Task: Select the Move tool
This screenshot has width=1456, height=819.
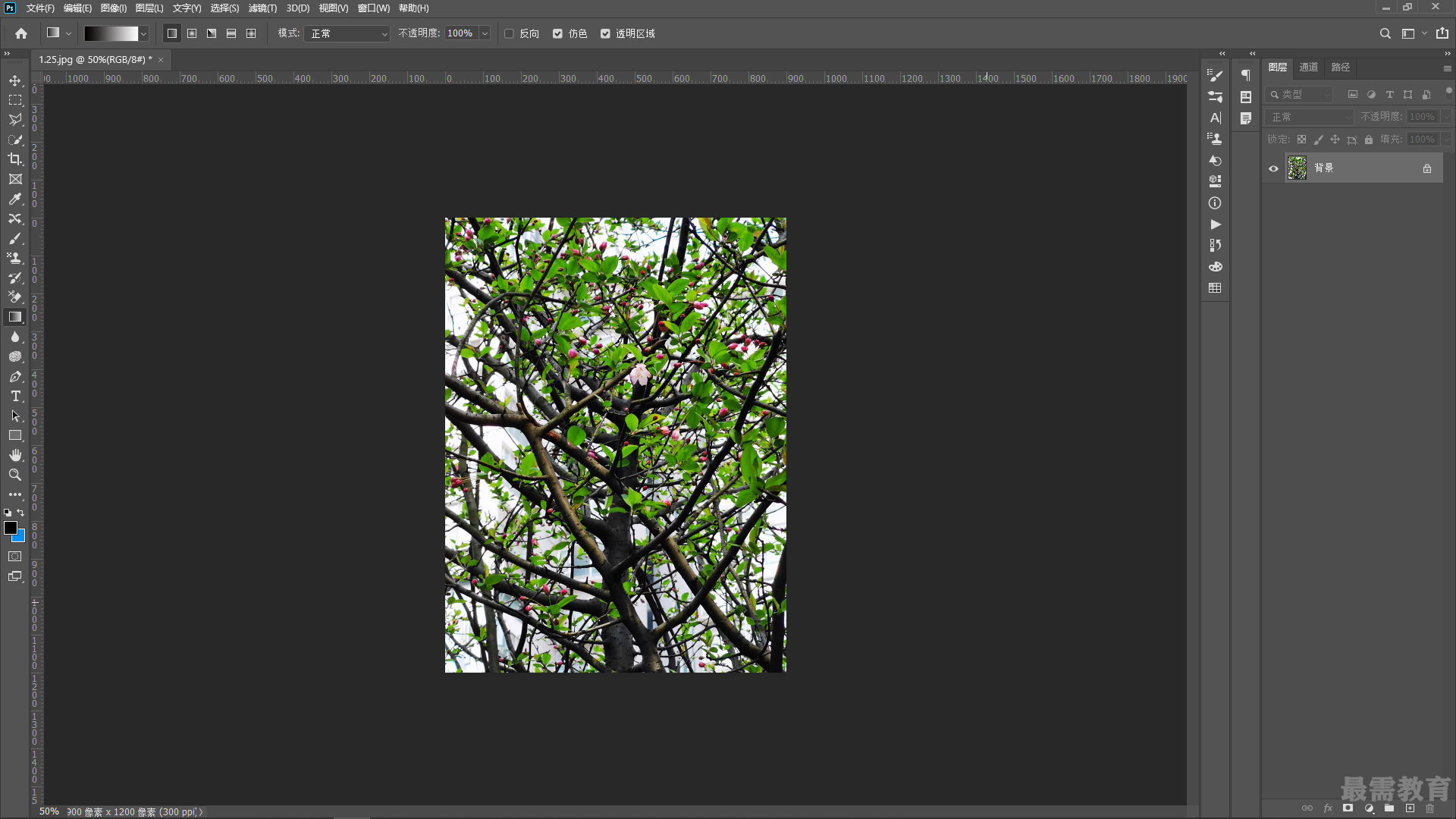Action: point(15,80)
